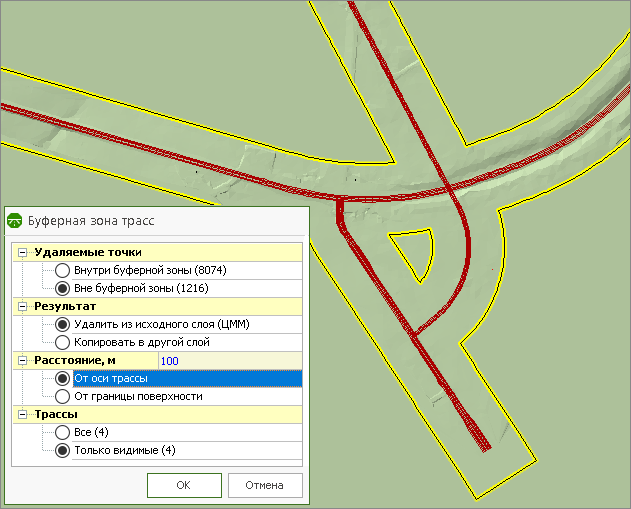Choose 'Удалить из исходного слоя (ЦММ)' option
The image size is (631, 509).
point(62,324)
